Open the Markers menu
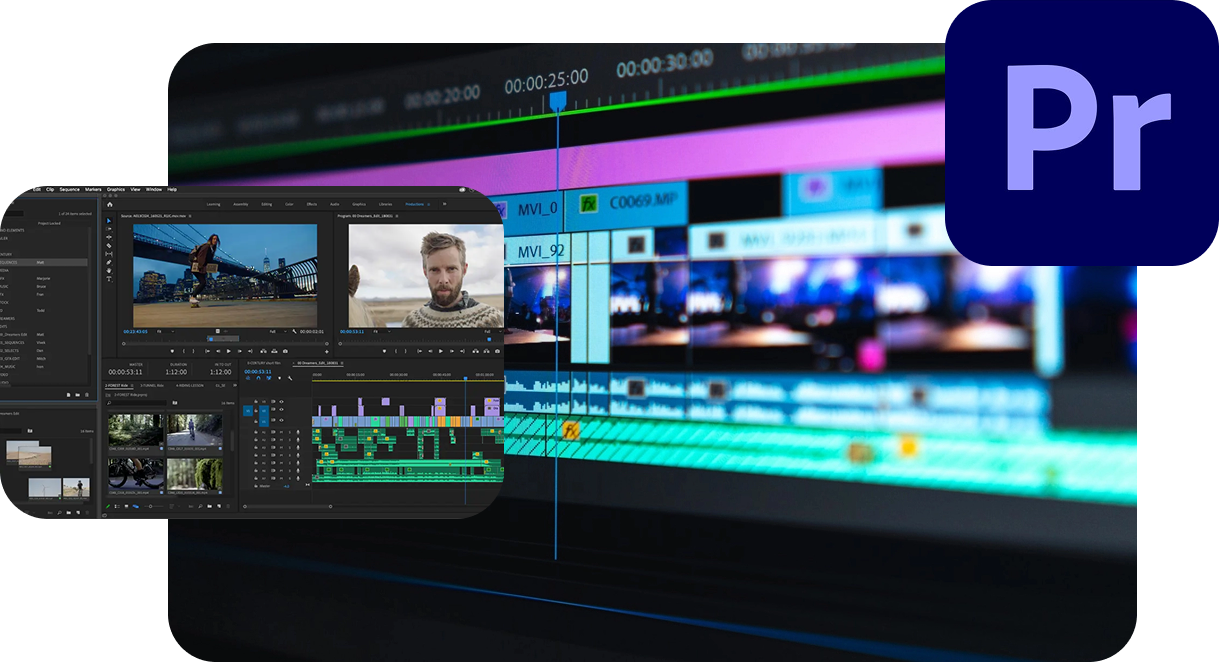The width and height of the screenshot is (1219, 662). pyautogui.click(x=93, y=189)
